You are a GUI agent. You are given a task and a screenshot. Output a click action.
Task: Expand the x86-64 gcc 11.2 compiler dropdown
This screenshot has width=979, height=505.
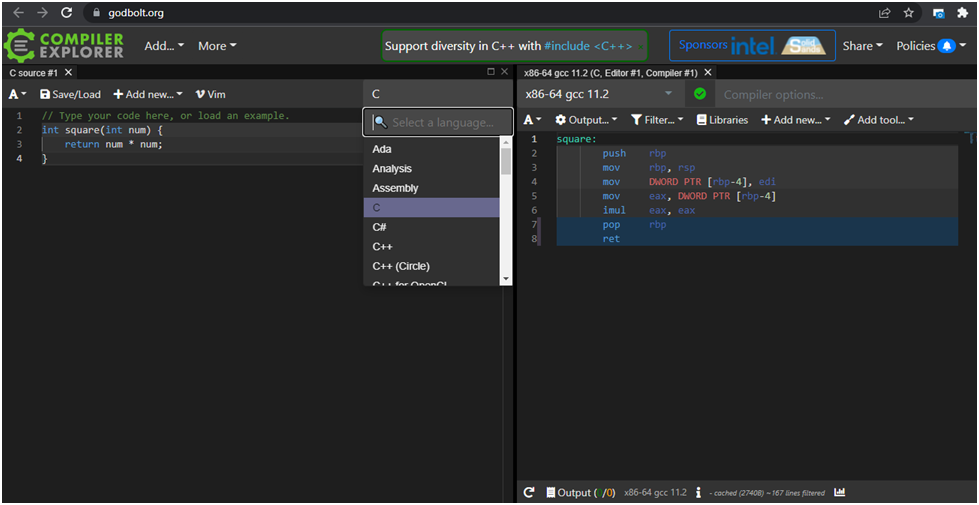point(600,94)
